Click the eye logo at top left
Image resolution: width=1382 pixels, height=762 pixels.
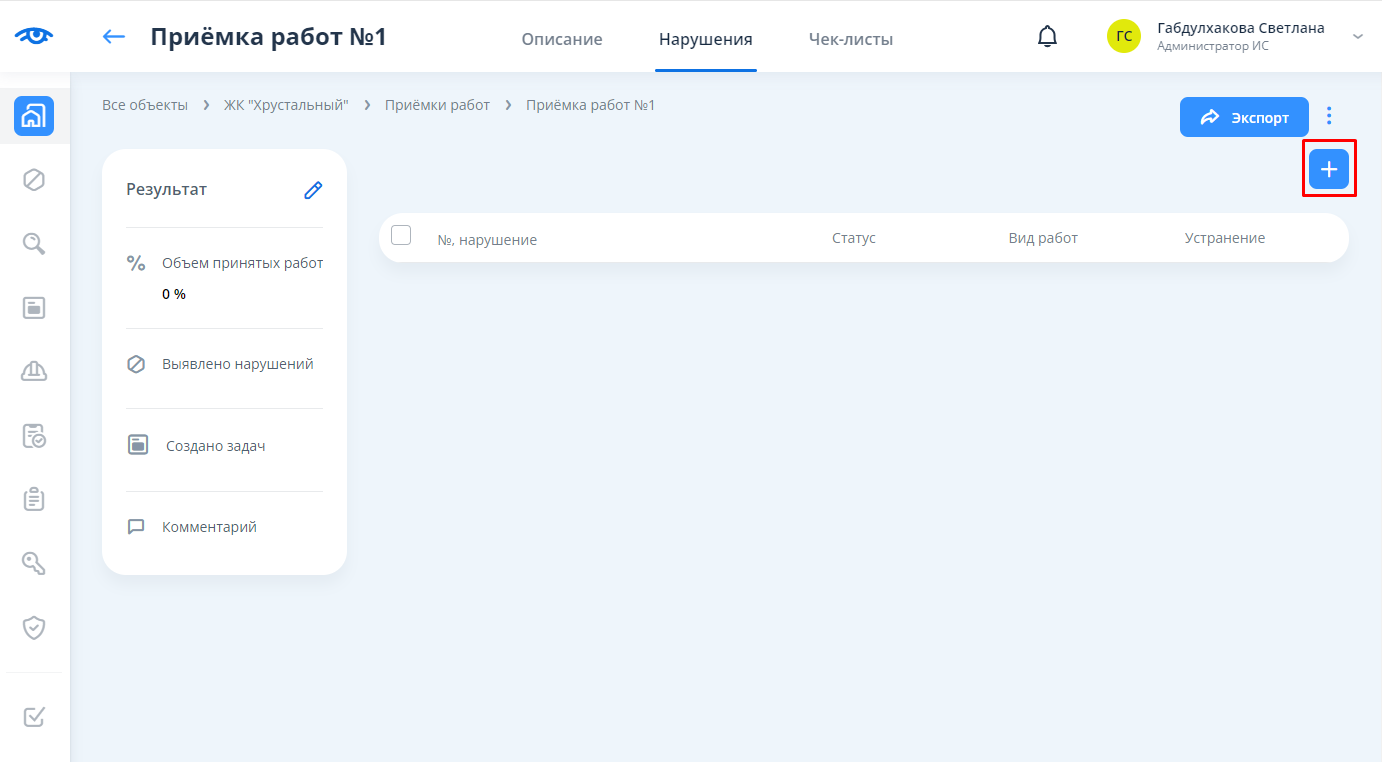[34, 36]
